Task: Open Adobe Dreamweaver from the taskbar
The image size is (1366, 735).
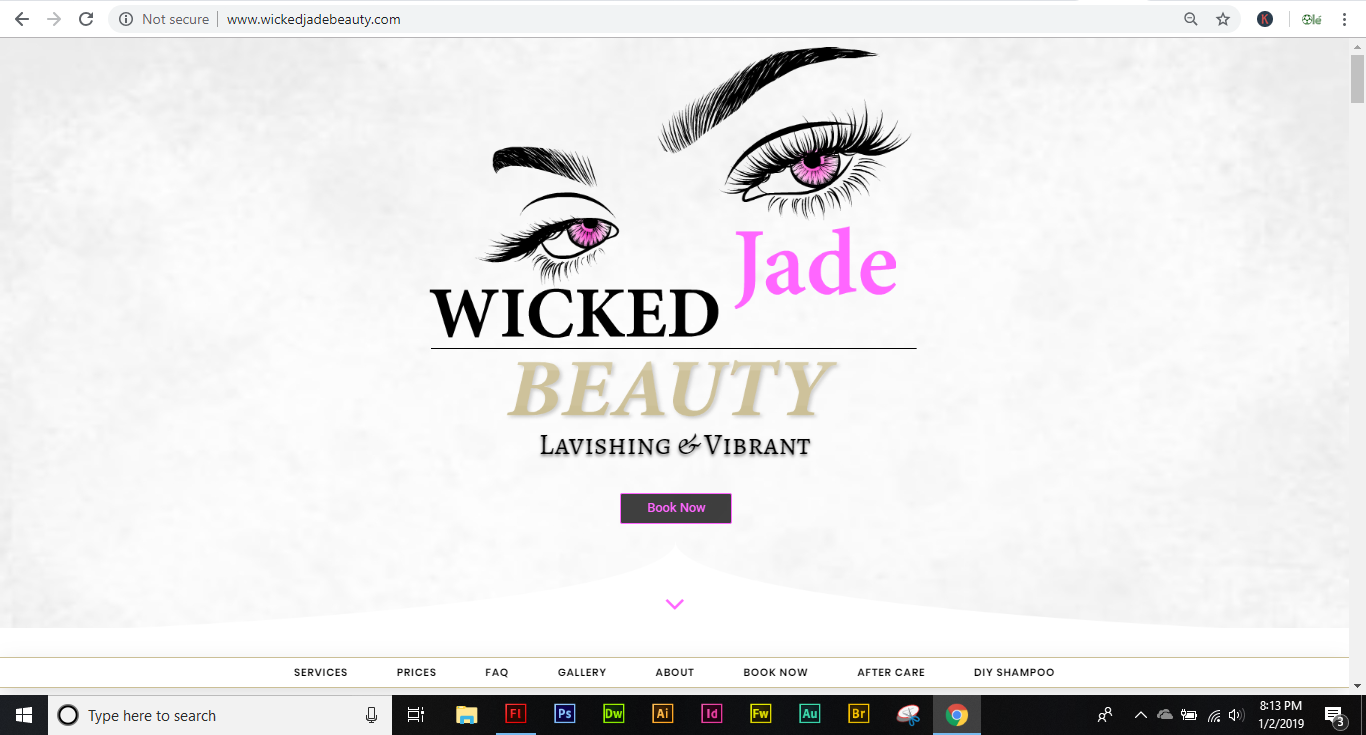Action: pyautogui.click(x=613, y=714)
